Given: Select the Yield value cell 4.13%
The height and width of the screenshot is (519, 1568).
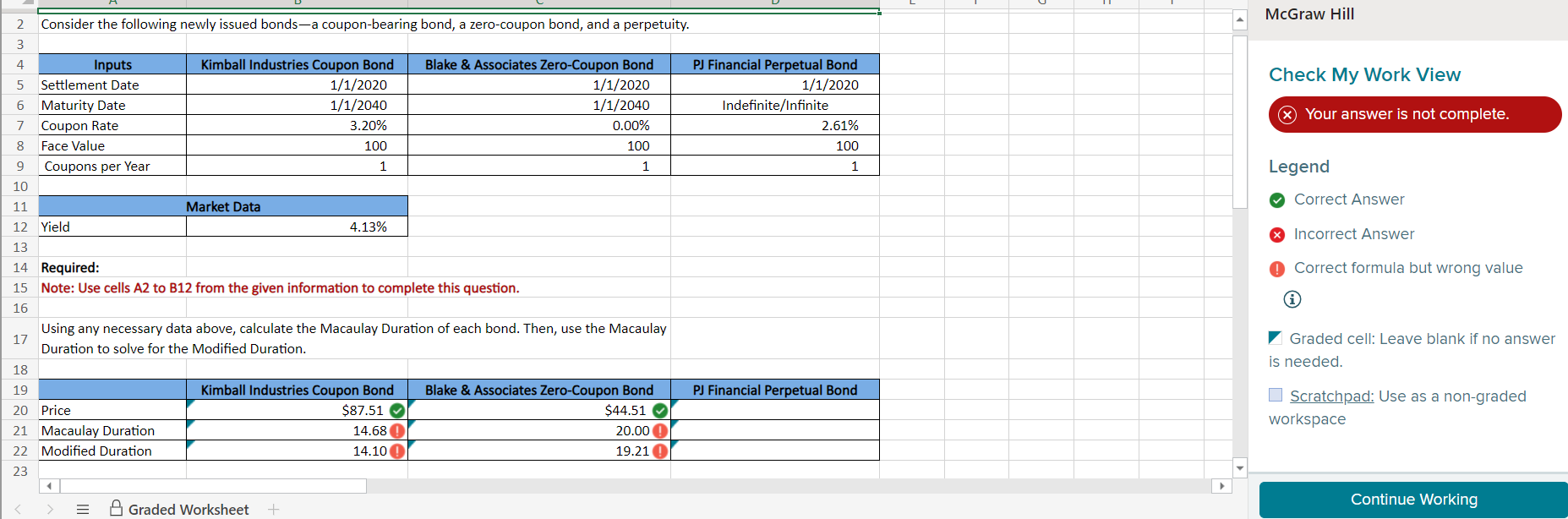Looking at the screenshot, I should coord(297,227).
